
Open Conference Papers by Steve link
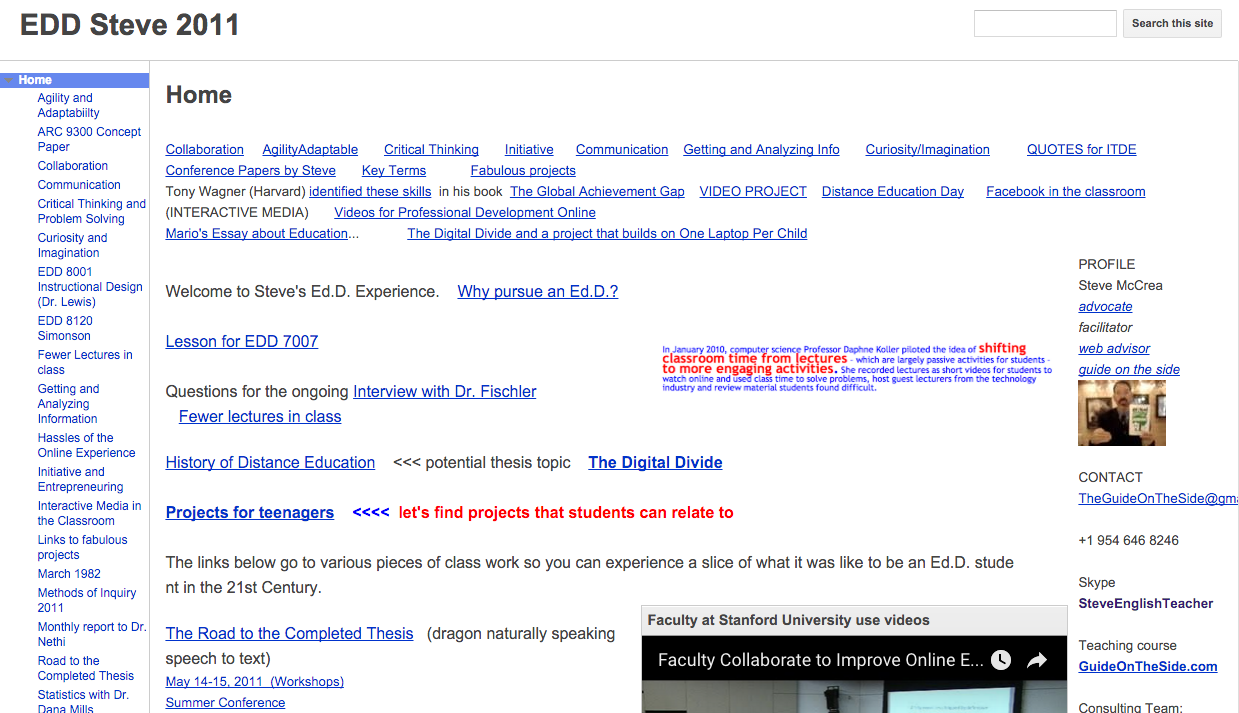pyautogui.click(x=251, y=171)
